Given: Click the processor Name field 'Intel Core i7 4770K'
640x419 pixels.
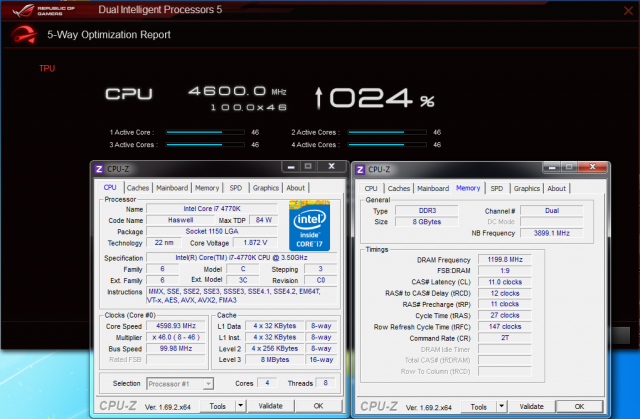Looking at the screenshot, I should [x=212, y=209].
